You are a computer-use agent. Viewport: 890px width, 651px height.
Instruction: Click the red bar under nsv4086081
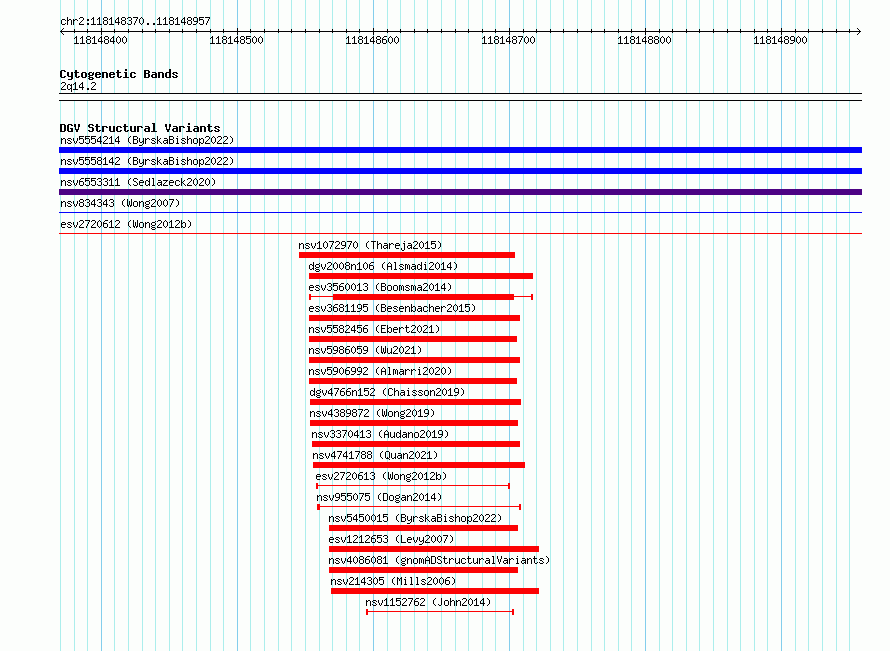pyautogui.click(x=423, y=570)
